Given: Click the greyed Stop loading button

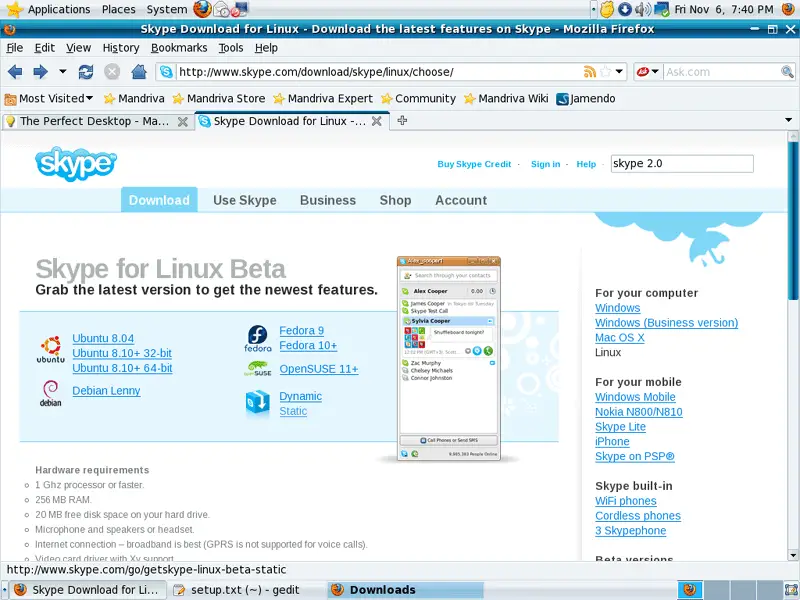Looking at the screenshot, I should (112, 72).
